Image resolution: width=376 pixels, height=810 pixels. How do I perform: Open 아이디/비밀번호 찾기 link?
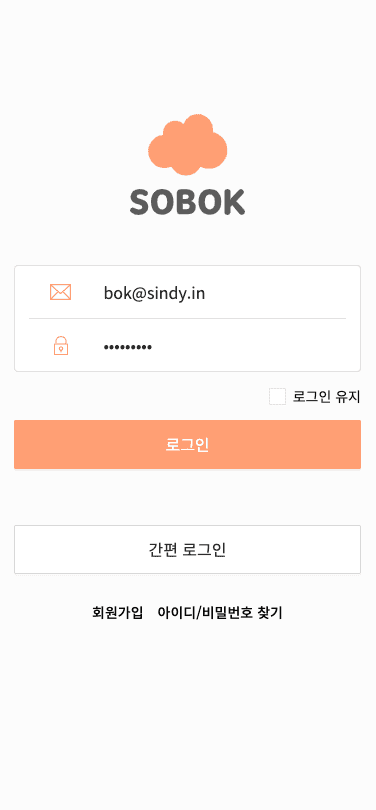(x=220, y=613)
